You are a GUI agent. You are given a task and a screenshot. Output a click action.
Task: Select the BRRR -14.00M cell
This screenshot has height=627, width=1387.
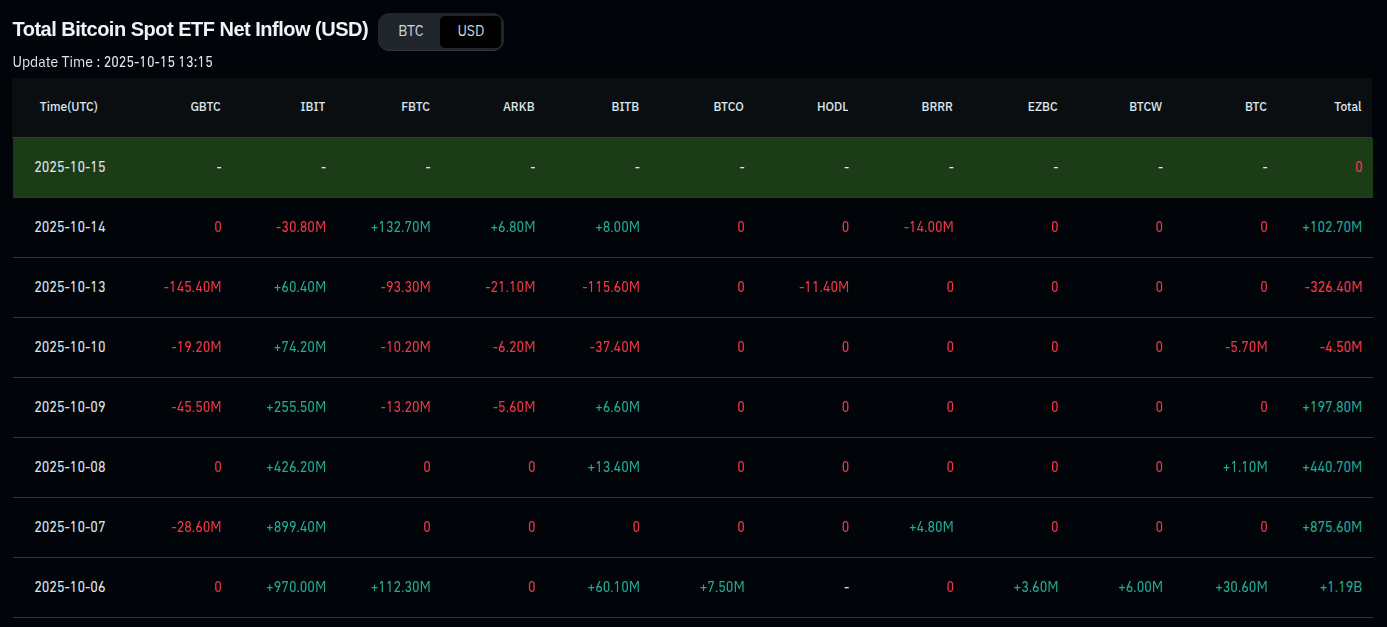tap(927, 227)
